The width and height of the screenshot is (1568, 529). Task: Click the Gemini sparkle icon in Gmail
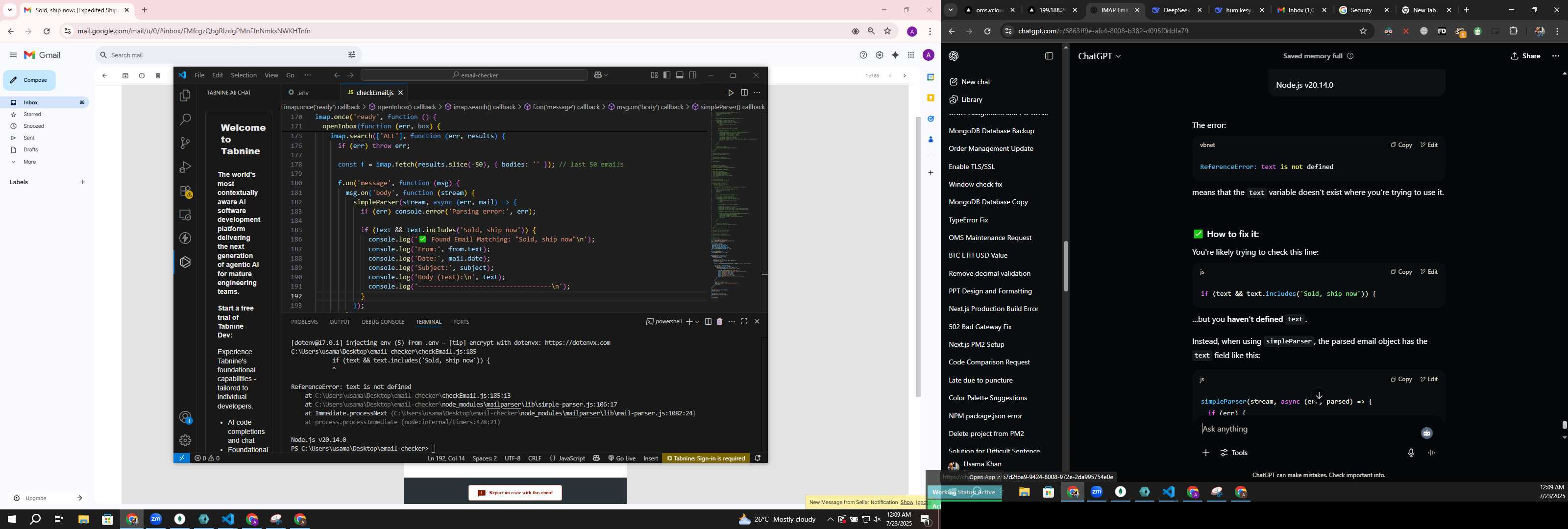click(895, 55)
